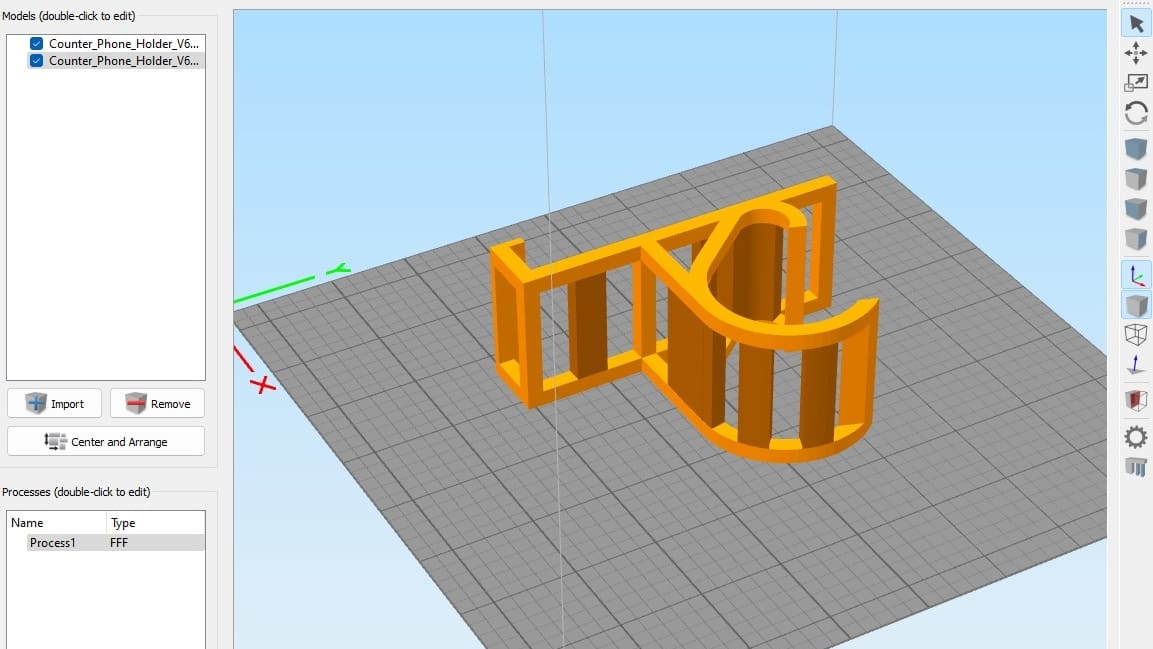Image resolution: width=1153 pixels, height=649 pixels.
Task: Click the Type column header
Action: click(x=155, y=523)
